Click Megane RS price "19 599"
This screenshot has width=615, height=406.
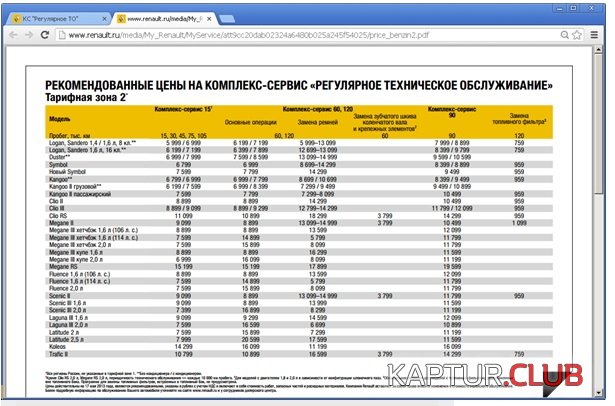pyautogui.click(x=452, y=267)
